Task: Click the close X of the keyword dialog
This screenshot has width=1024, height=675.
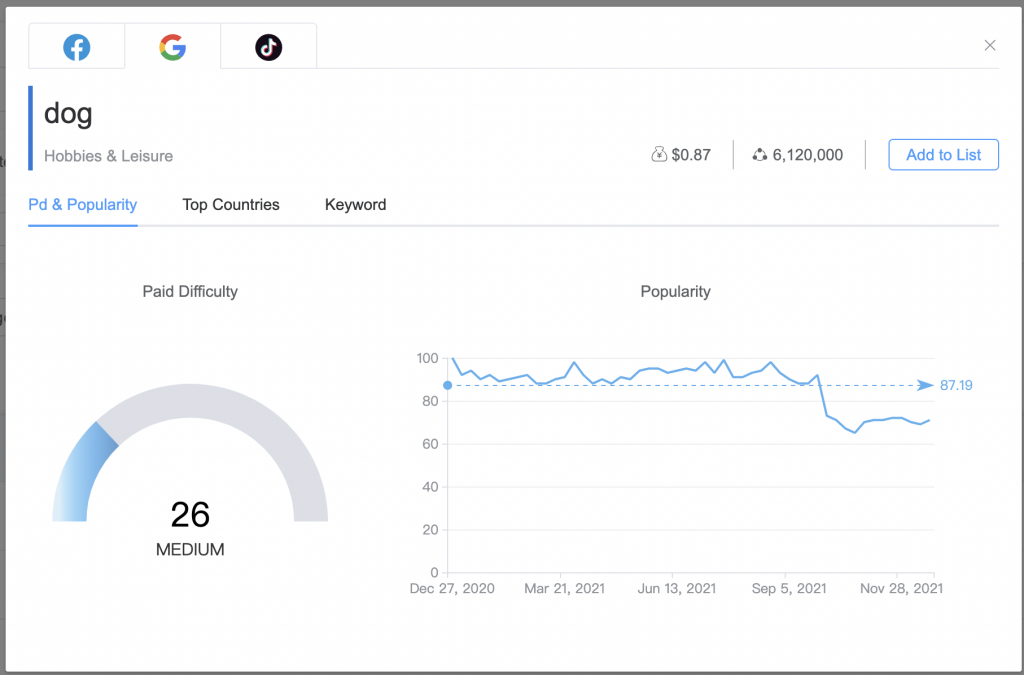Action: (x=989, y=45)
